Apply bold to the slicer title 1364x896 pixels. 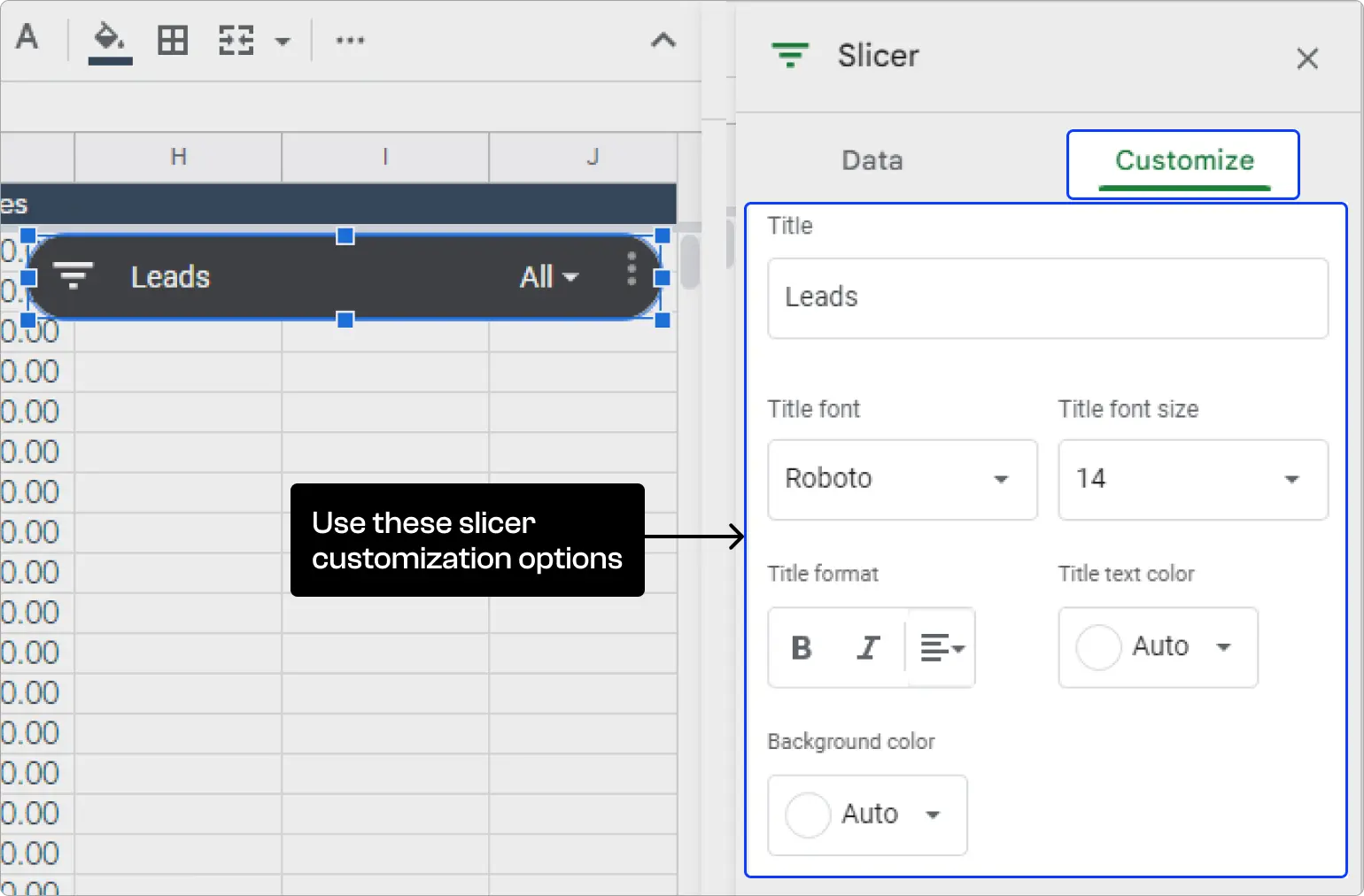click(800, 647)
